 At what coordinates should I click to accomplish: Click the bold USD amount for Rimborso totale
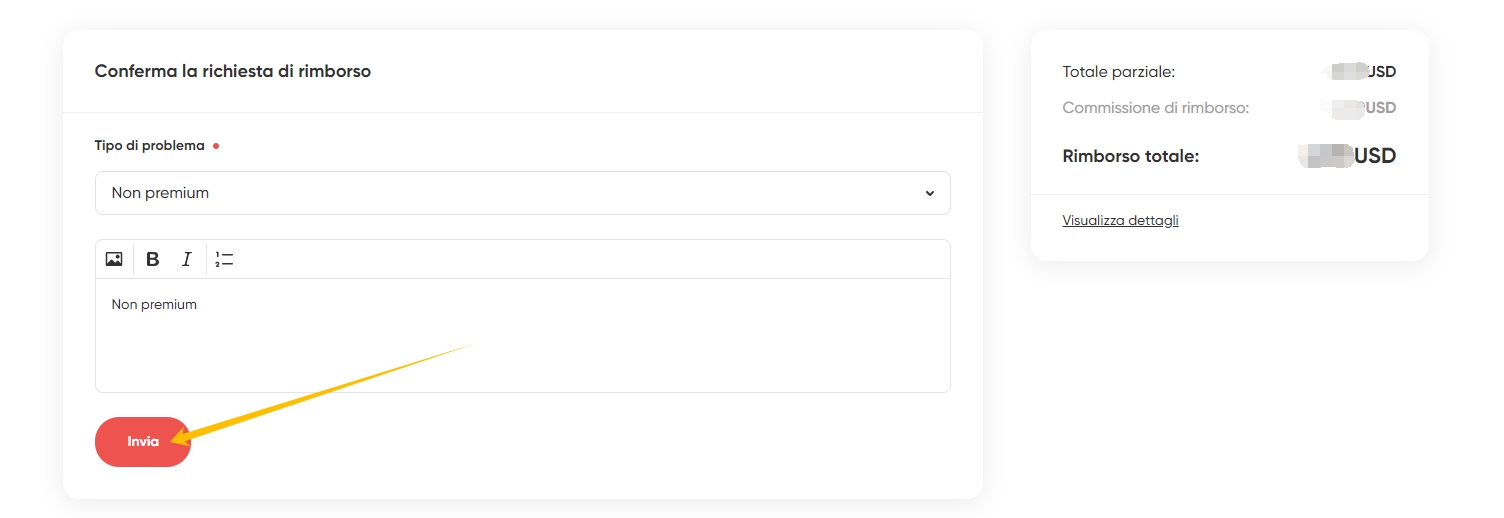(1347, 156)
